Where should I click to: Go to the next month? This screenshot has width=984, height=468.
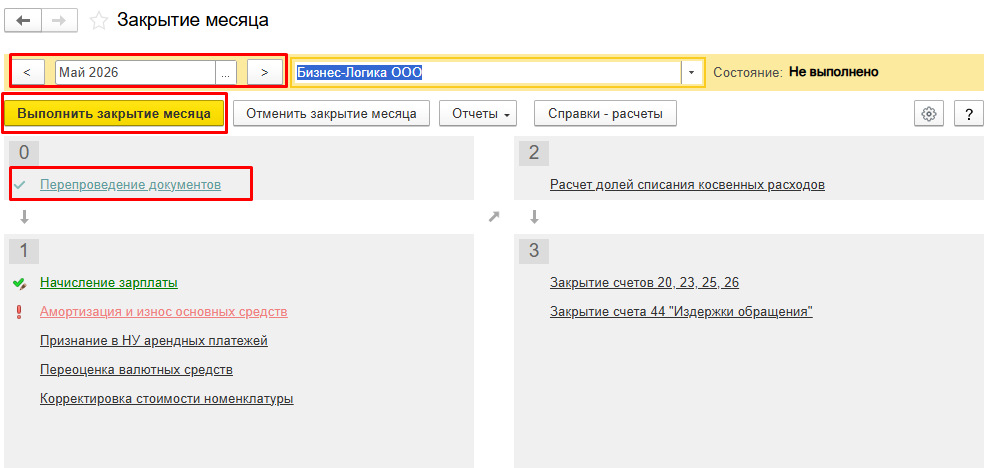pyautogui.click(x=265, y=72)
